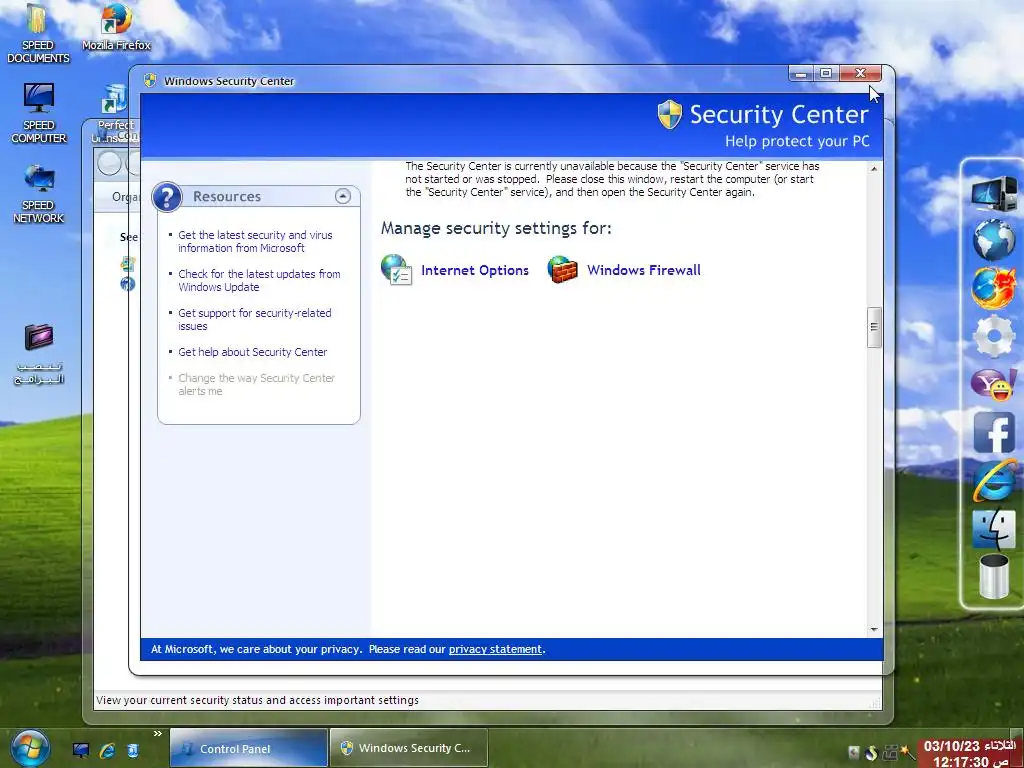Click the Resources question mark icon
Image resolution: width=1024 pixels, height=768 pixels.
(x=167, y=197)
